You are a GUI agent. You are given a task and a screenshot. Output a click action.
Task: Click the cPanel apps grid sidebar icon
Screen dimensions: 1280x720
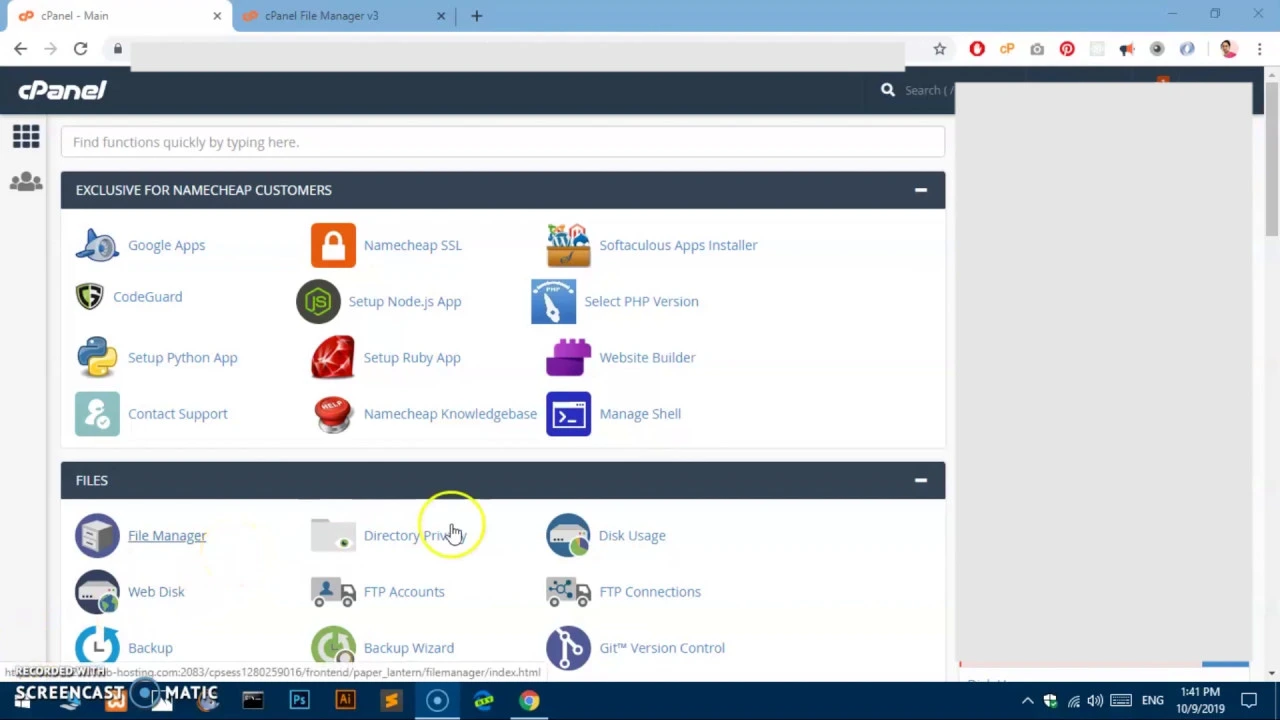pyautogui.click(x=26, y=136)
